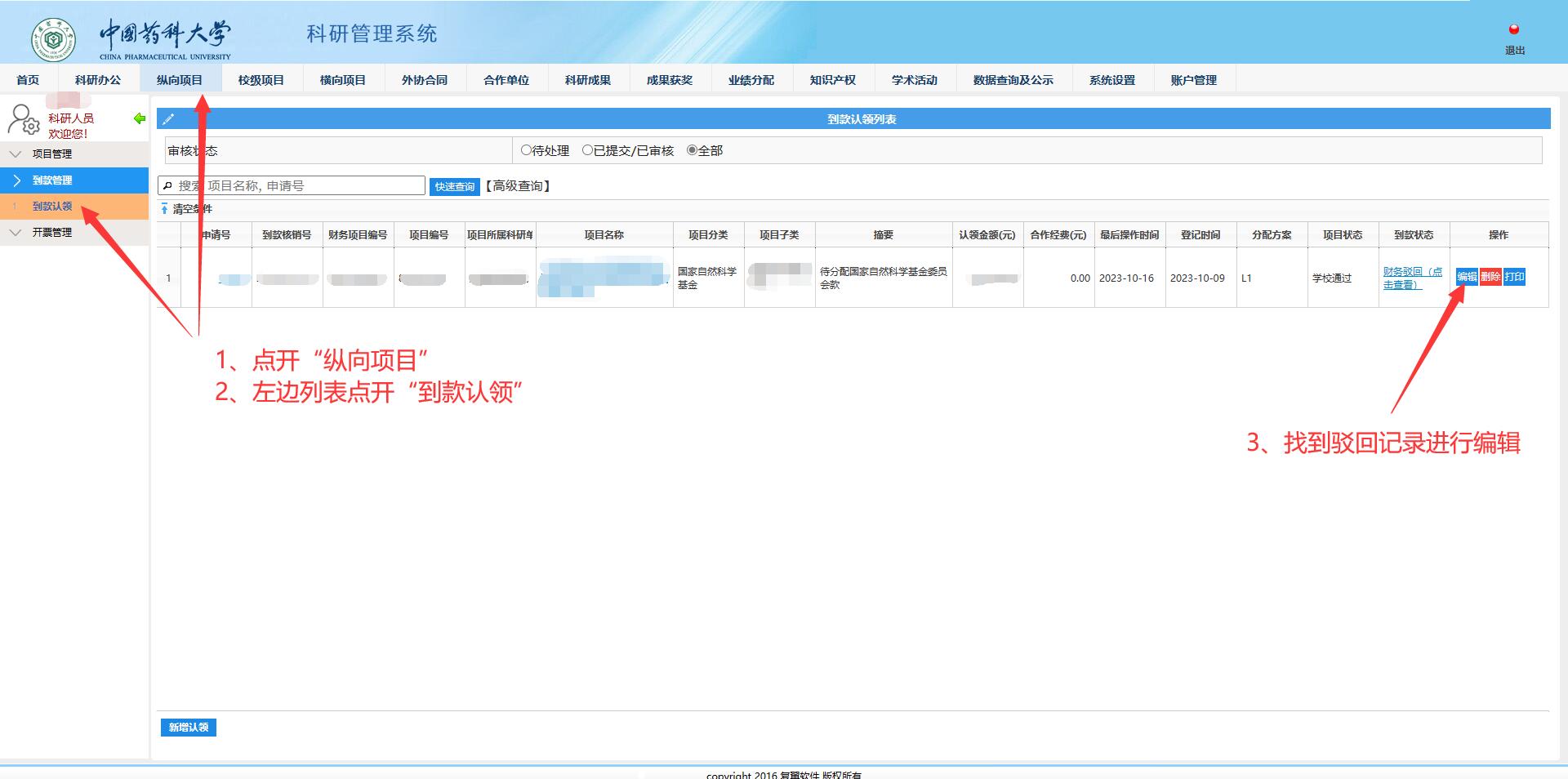Collapse the 到款管理 sidebar section
The image size is (1568, 779).
[52, 180]
